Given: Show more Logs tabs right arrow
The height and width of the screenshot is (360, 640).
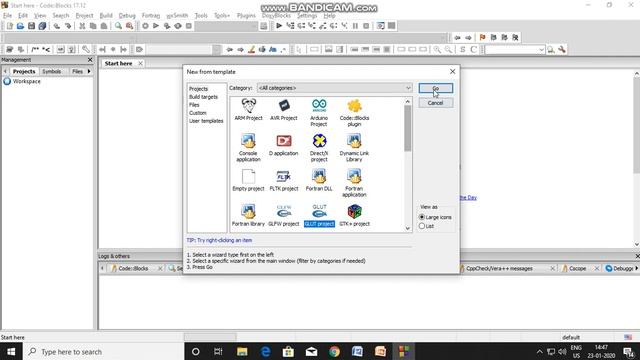Looking at the screenshot, I should tap(636, 268).
